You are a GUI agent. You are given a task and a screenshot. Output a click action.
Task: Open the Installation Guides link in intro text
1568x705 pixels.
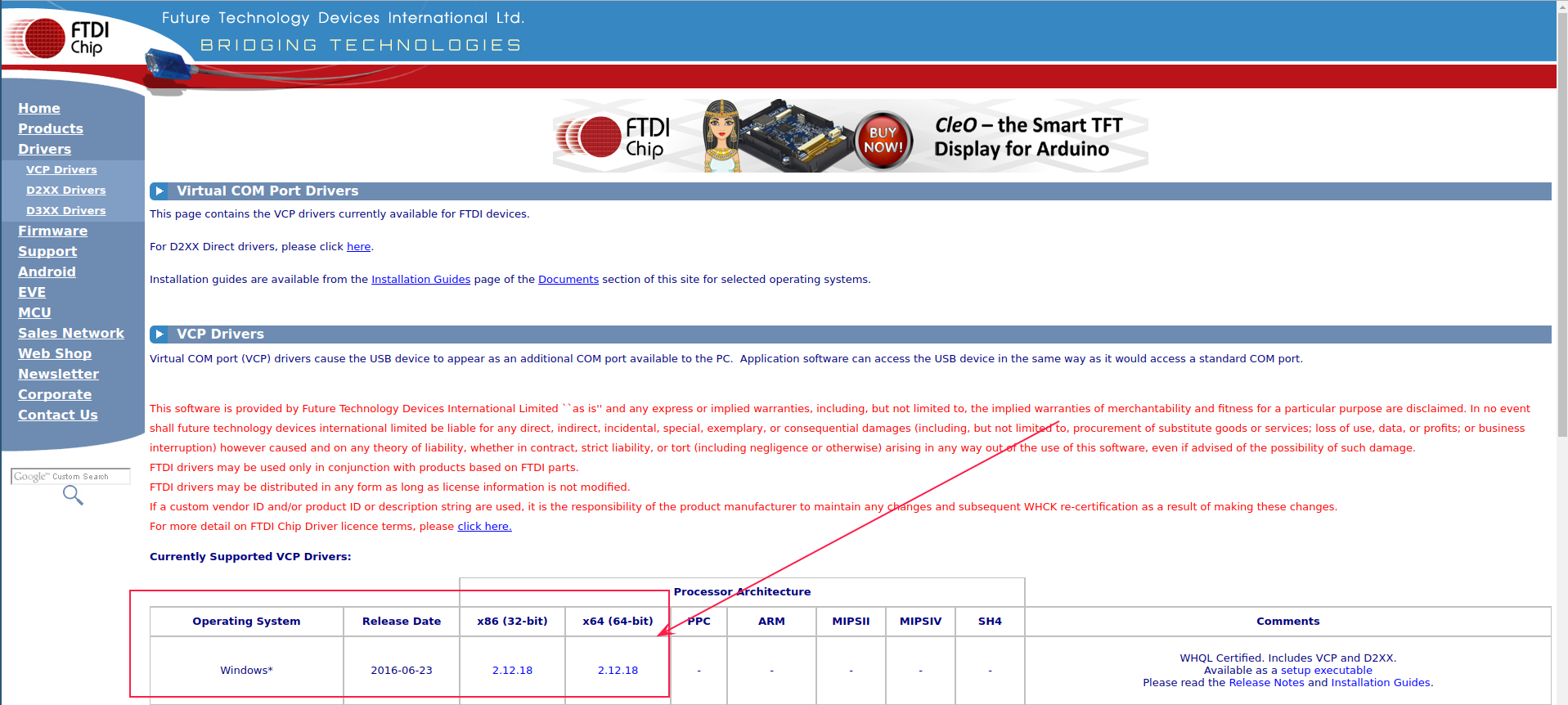tap(420, 279)
